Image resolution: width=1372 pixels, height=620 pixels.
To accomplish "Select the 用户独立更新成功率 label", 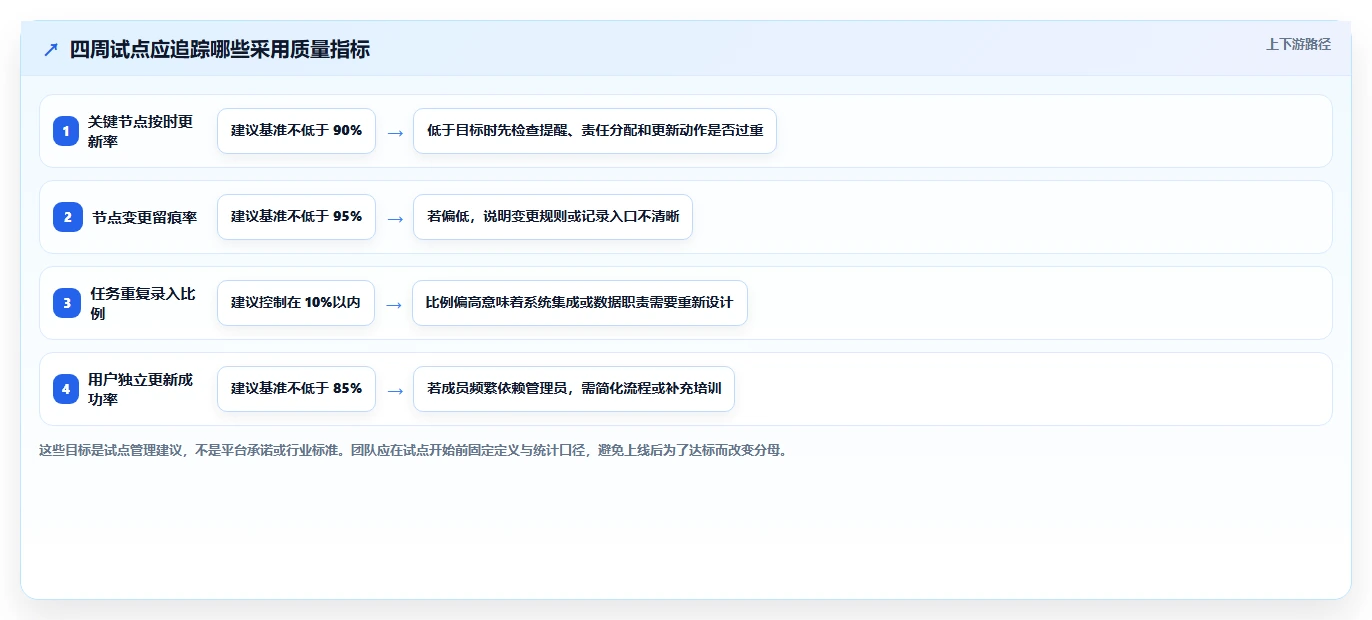I will tap(141, 389).
